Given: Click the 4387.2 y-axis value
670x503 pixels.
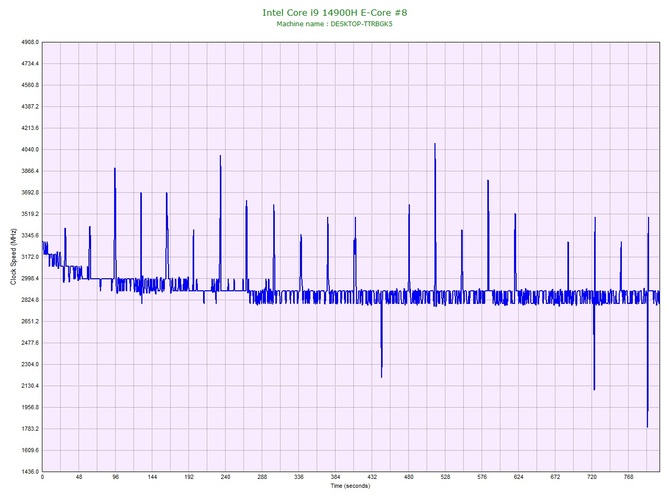Looking at the screenshot, I should pos(30,106).
